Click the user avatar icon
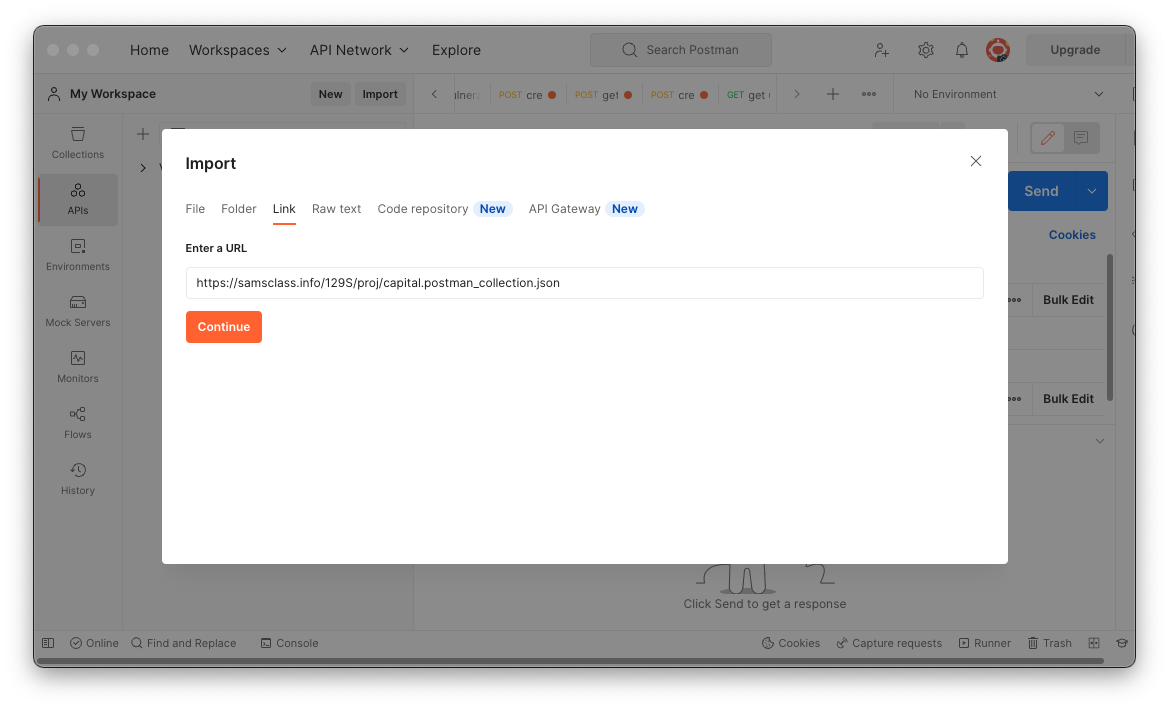This screenshot has width=1169, height=709. pyautogui.click(x=998, y=50)
